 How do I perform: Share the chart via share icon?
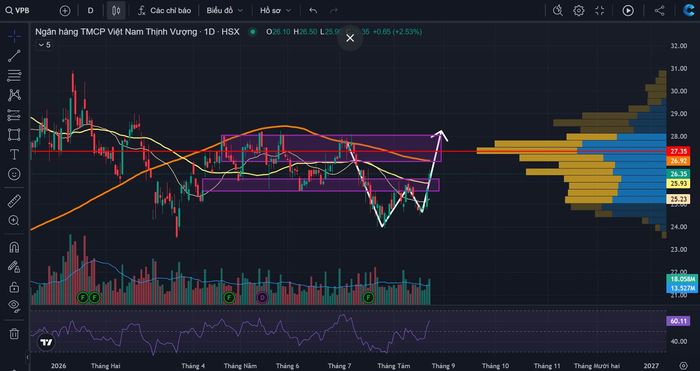click(659, 10)
